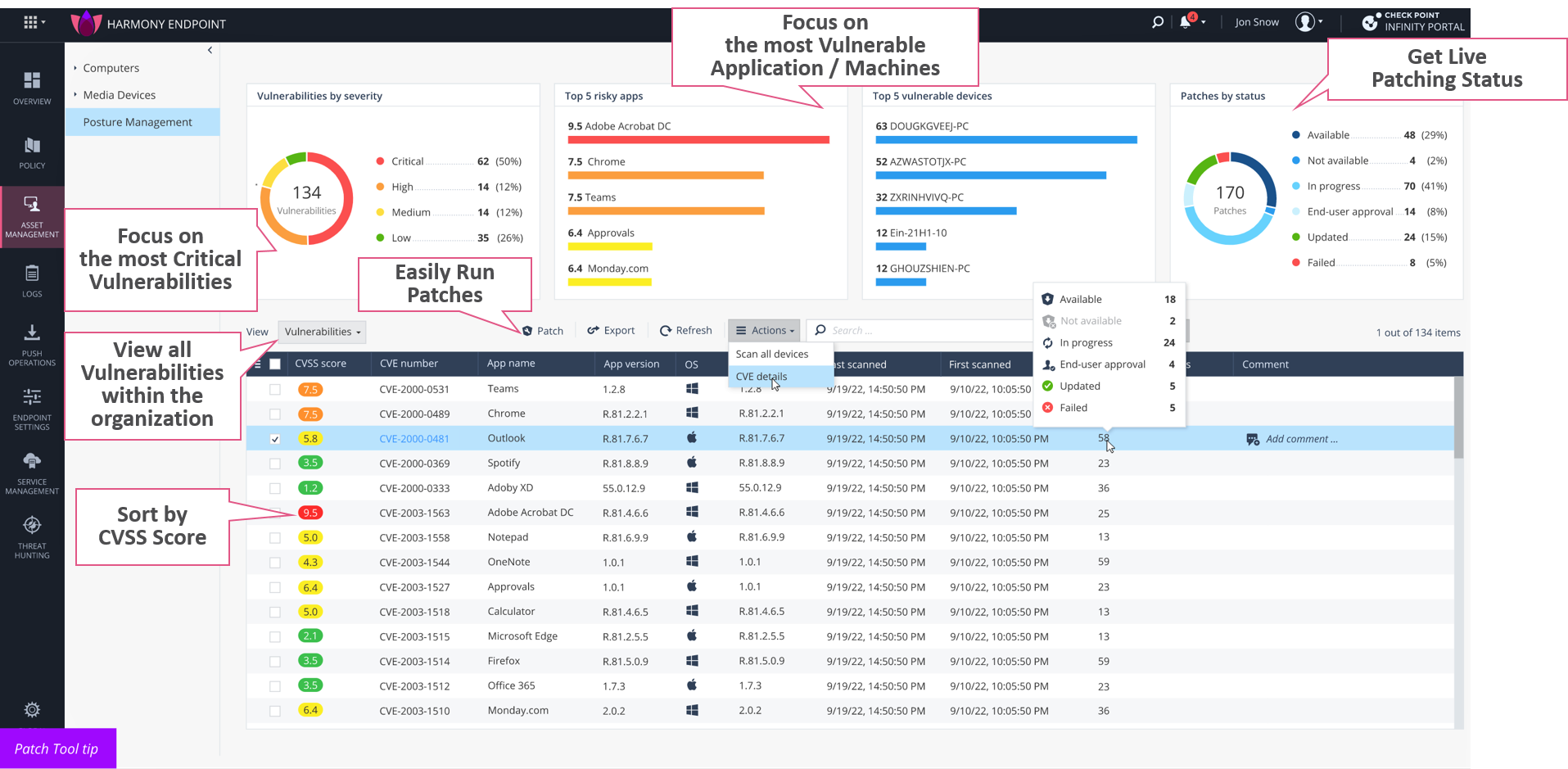
Task: Click the Patch Tool tip button
Action: [x=58, y=749]
